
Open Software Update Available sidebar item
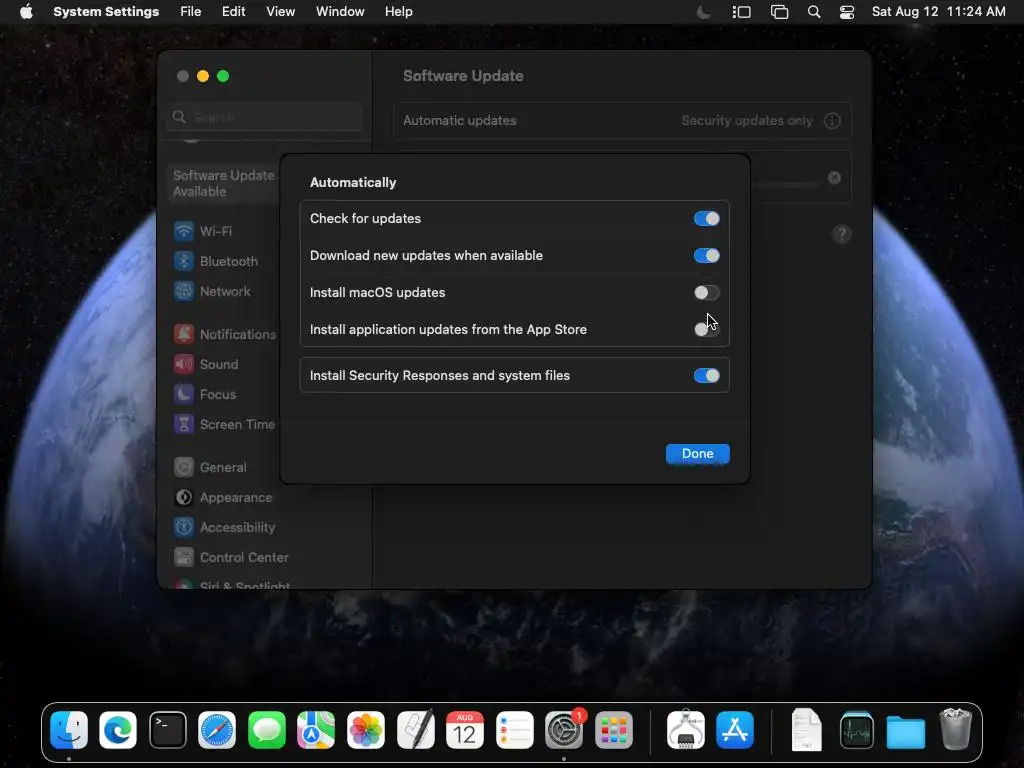(223, 184)
